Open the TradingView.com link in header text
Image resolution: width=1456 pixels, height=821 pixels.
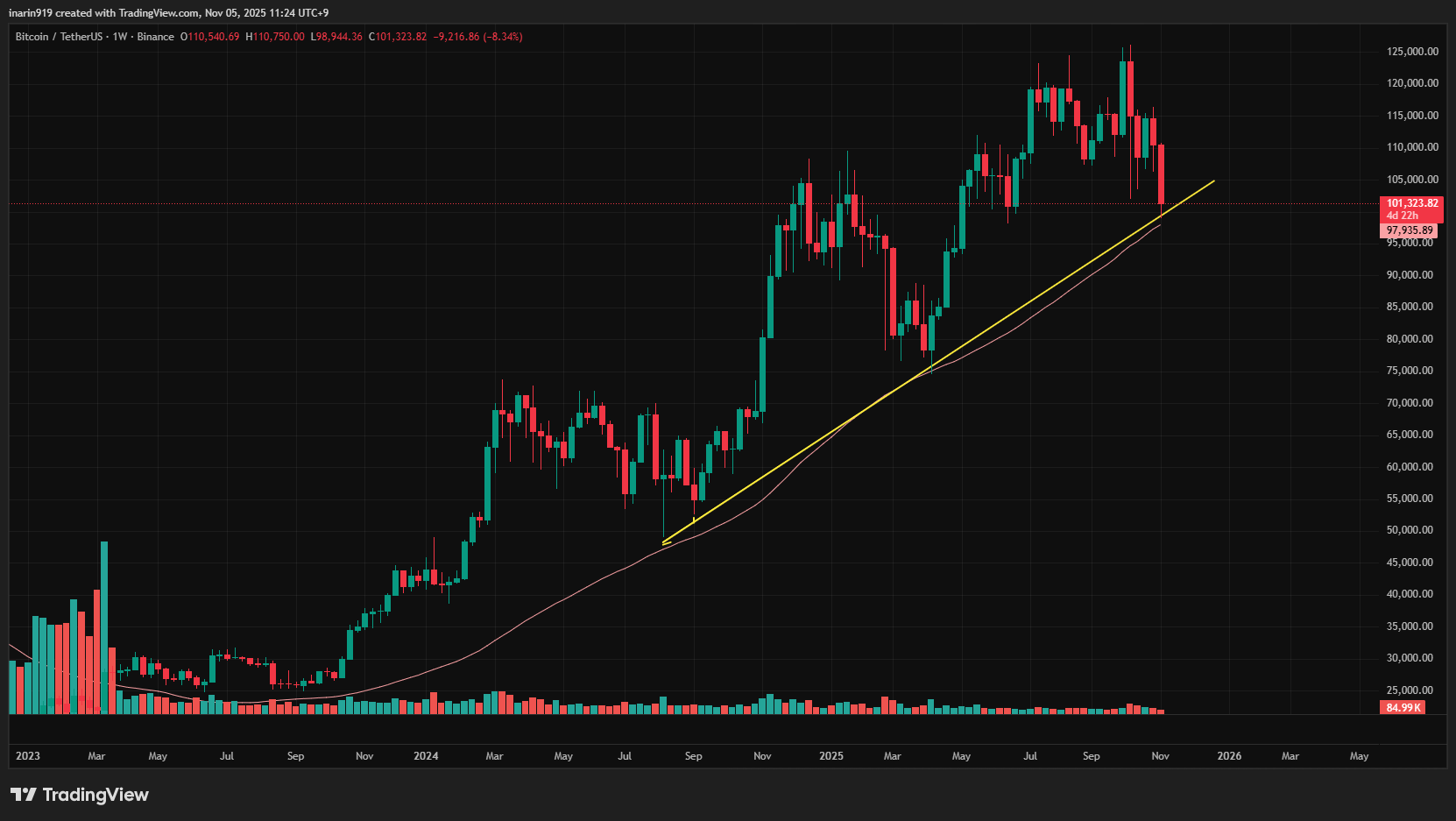pyautogui.click(x=159, y=13)
